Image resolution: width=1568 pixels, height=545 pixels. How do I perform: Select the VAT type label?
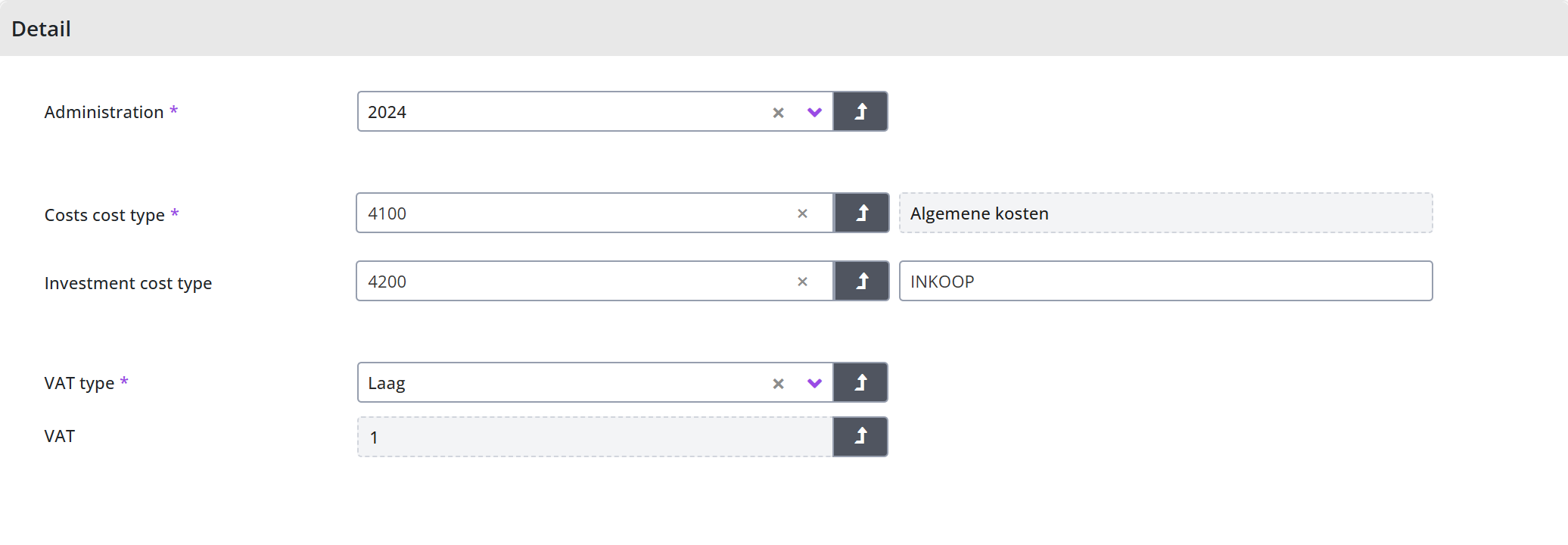click(x=79, y=383)
